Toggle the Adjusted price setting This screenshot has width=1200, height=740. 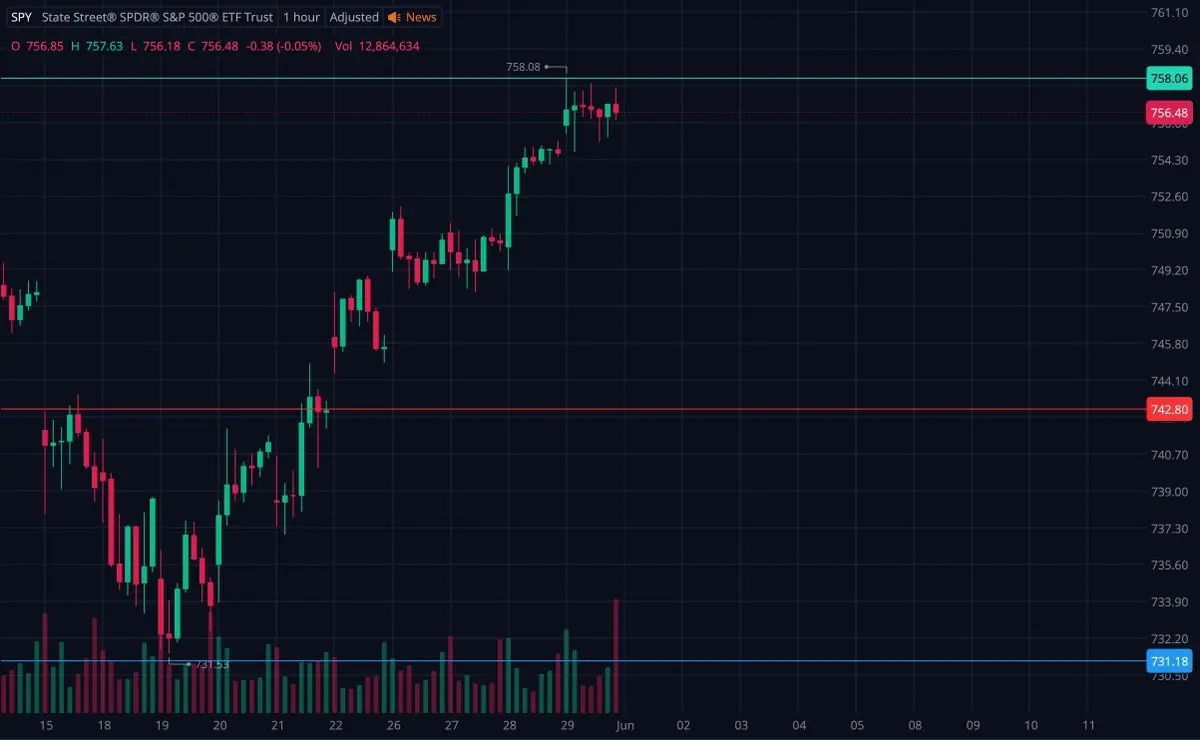coord(354,17)
